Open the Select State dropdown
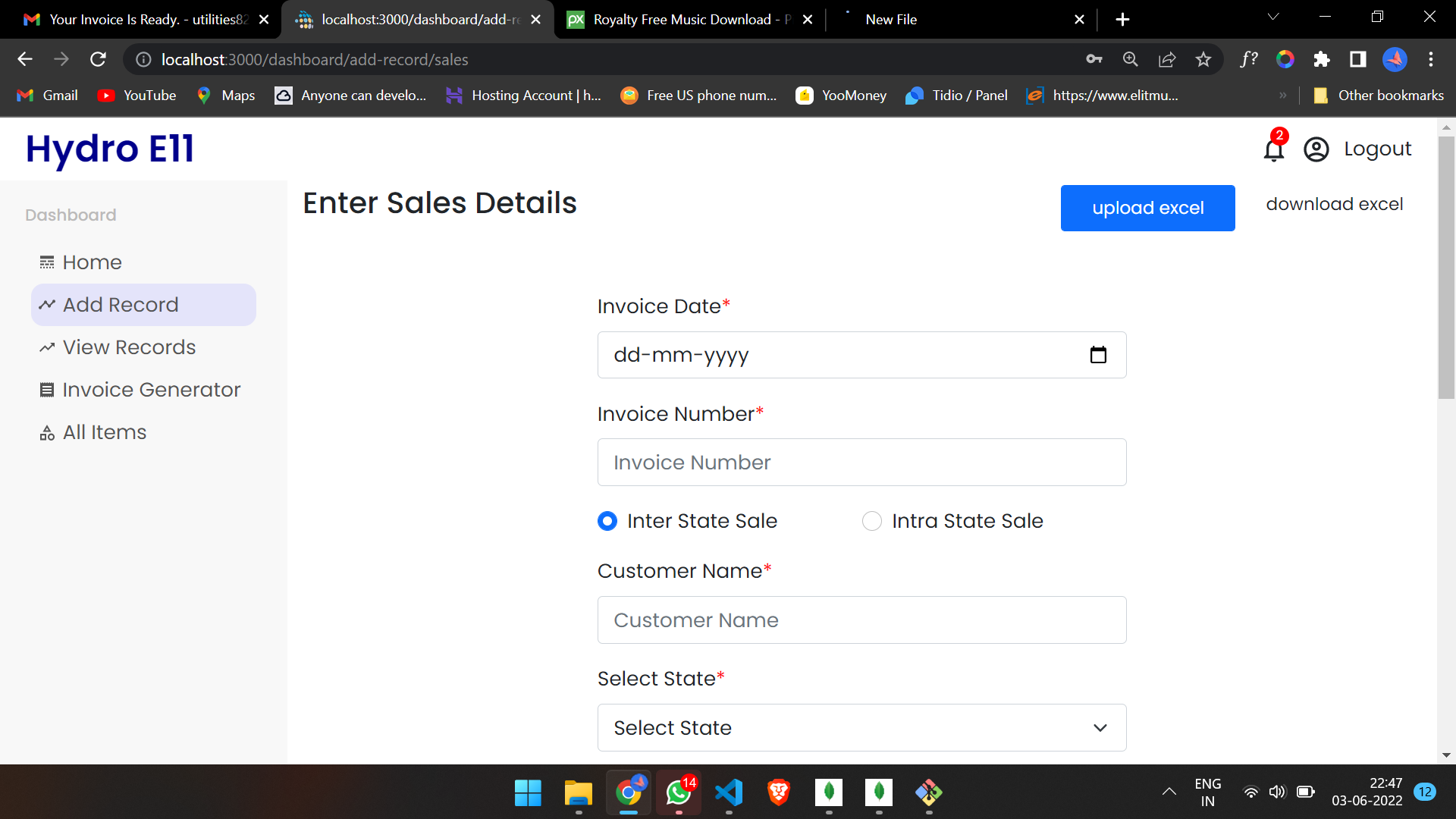This screenshot has height=819, width=1456. point(861,727)
